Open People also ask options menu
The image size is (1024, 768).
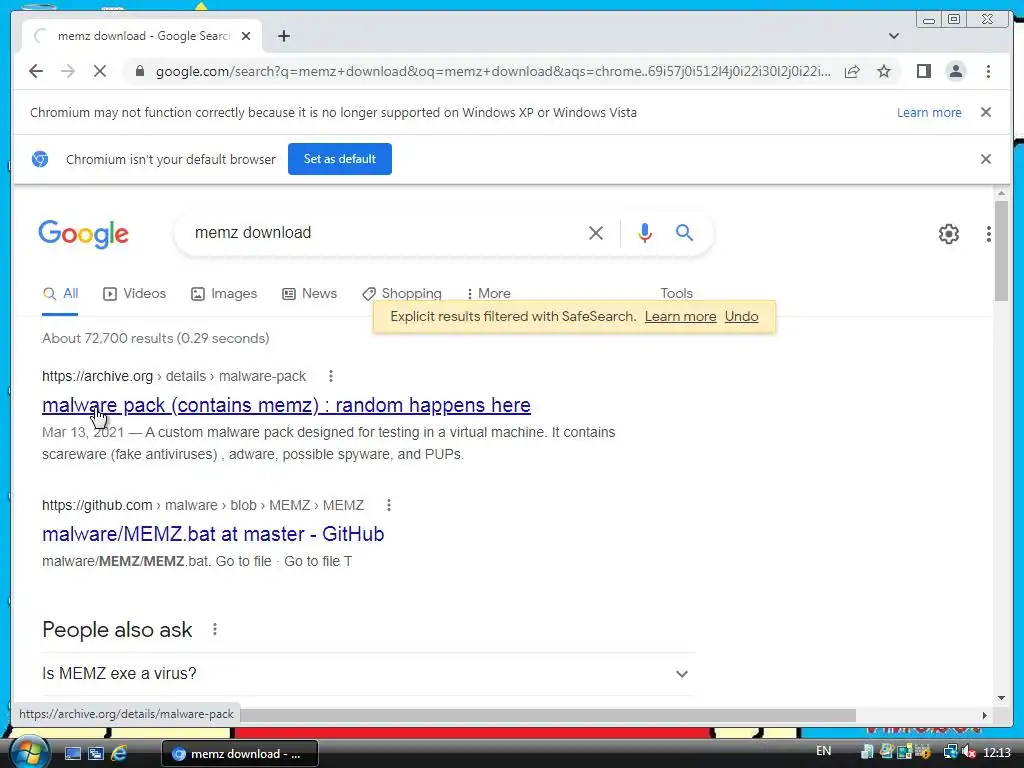(215, 630)
